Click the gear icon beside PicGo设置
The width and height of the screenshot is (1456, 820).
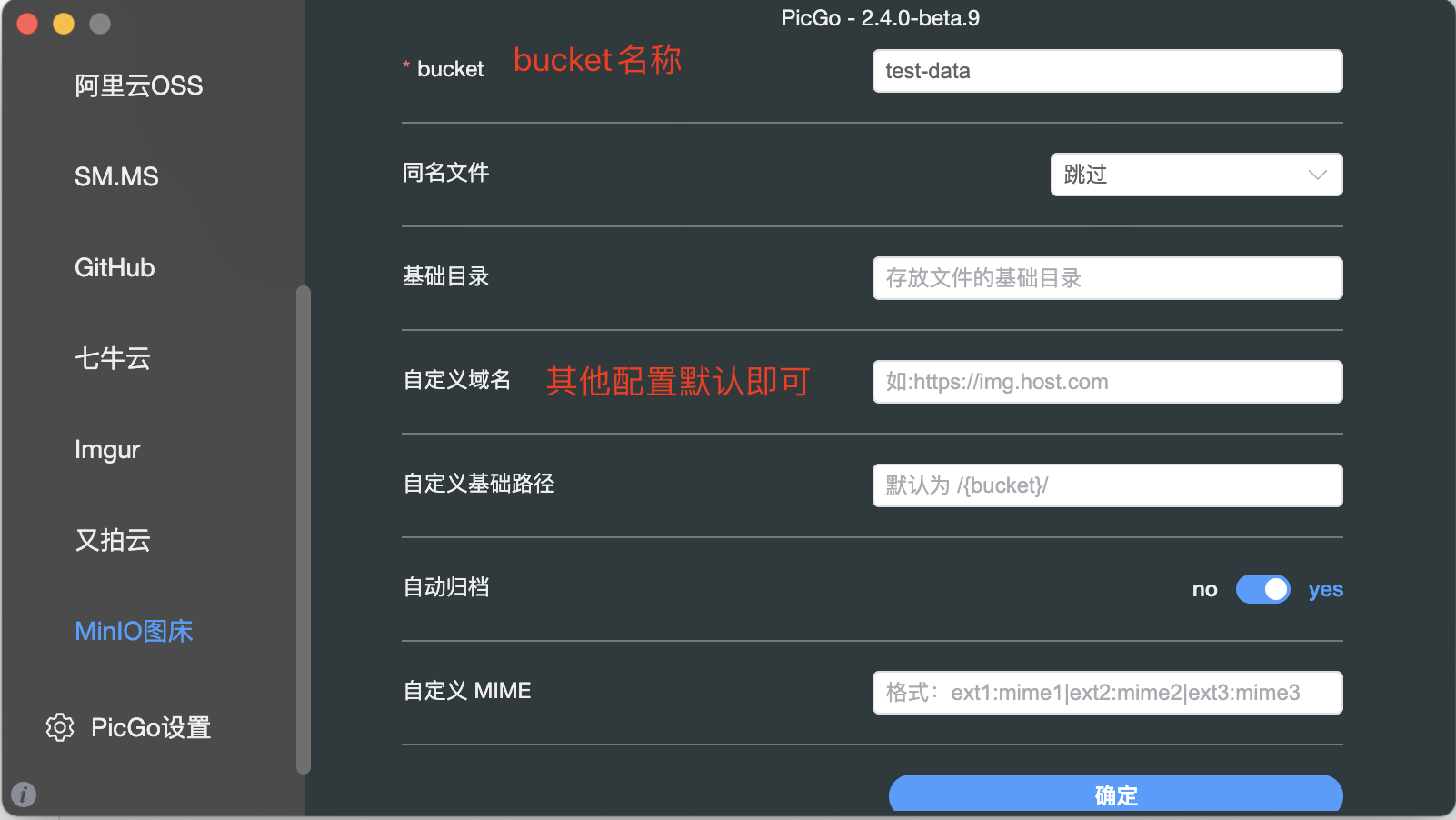tap(60, 727)
